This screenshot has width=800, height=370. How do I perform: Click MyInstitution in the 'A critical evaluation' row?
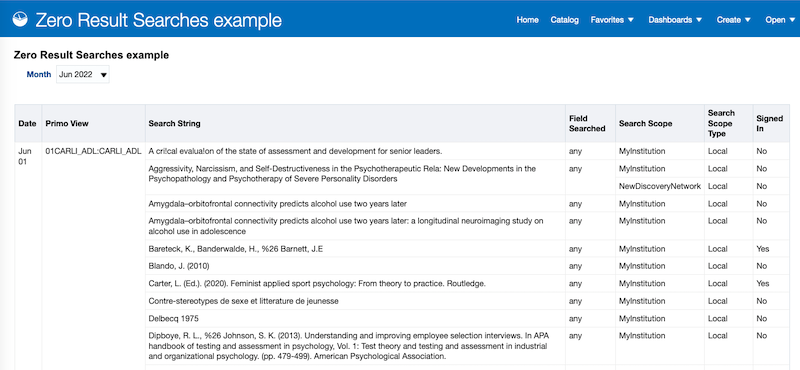pyautogui.click(x=642, y=152)
